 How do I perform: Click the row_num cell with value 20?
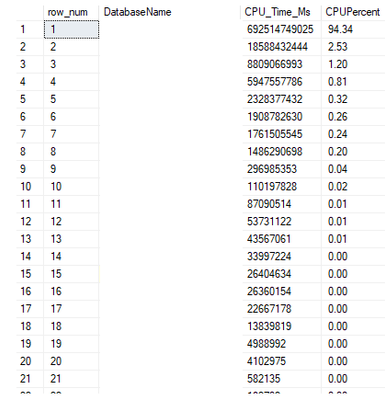[x=71, y=361]
